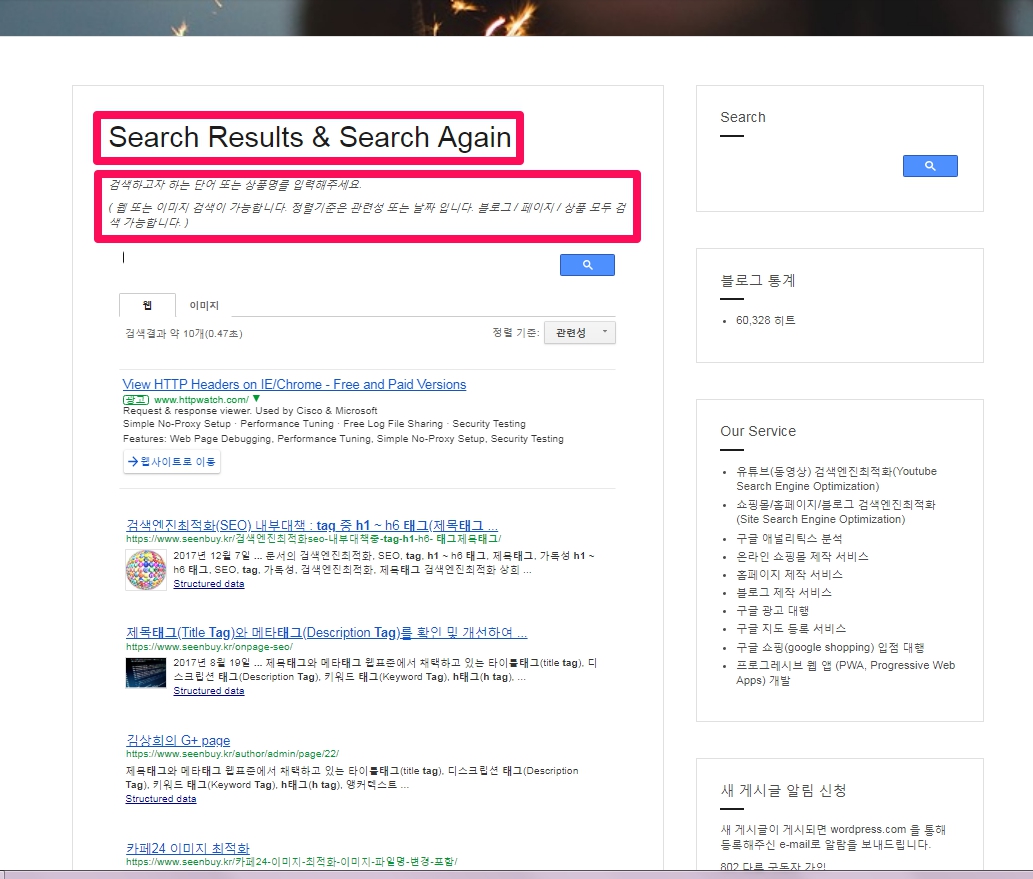Click the magnifier icon in sidebar Search box
1033x879 pixels.
click(x=930, y=166)
